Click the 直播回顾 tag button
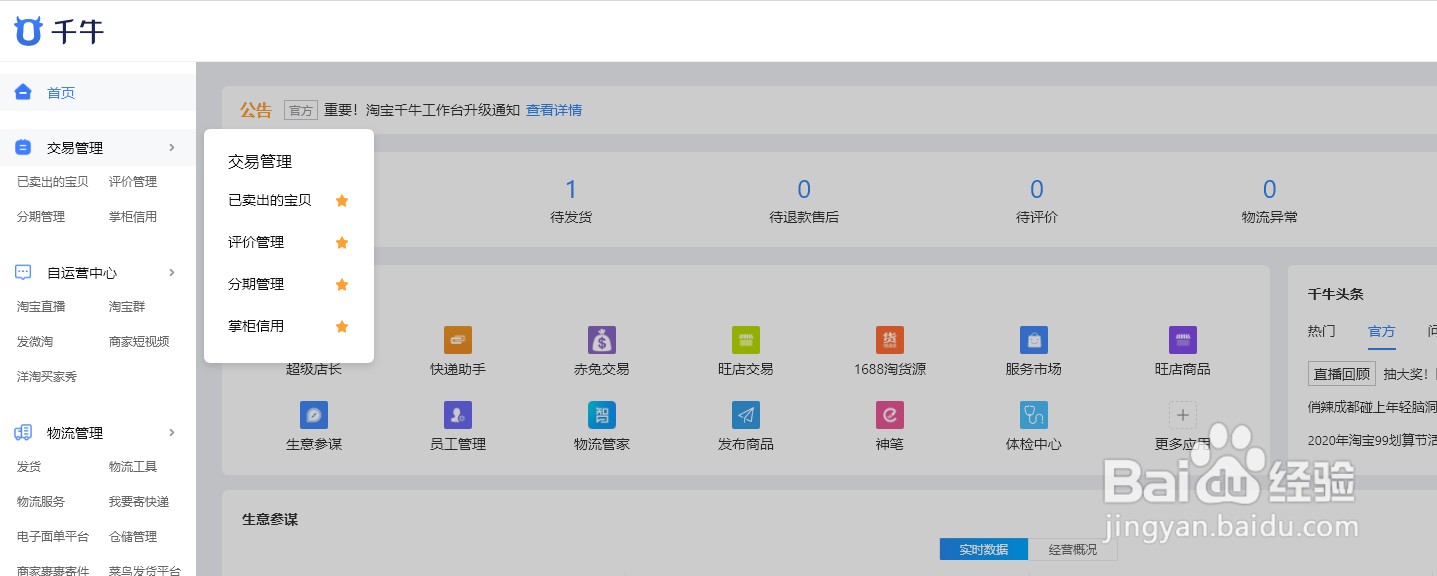Image resolution: width=1437 pixels, height=576 pixels. tap(1342, 374)
